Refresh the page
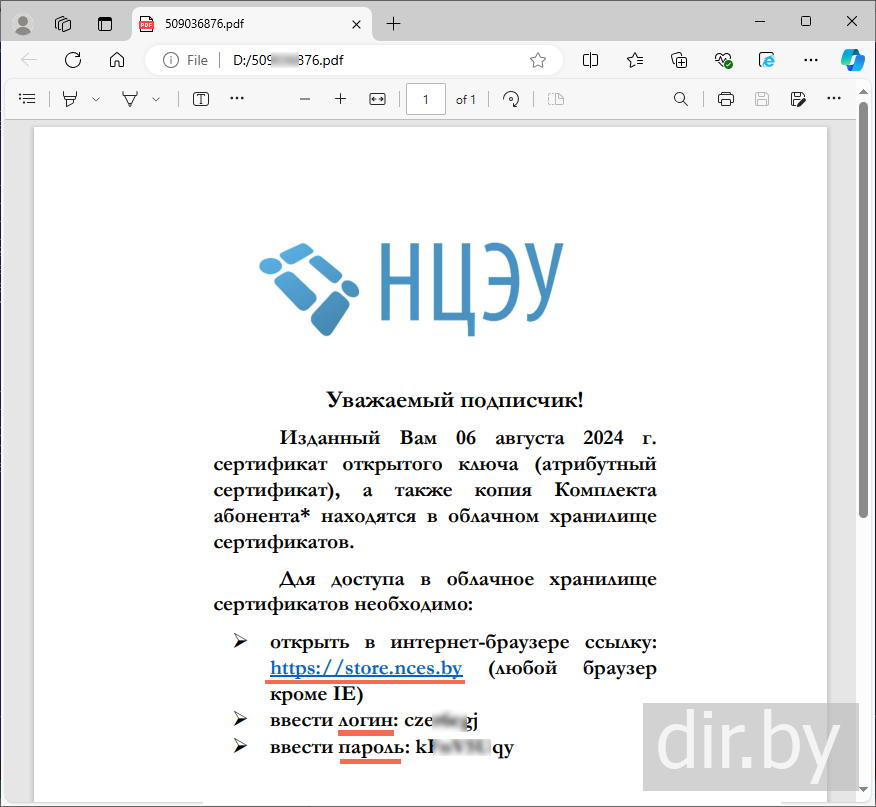This screenshot has height=807, width=876. pyautogui.click(x=73, y=60)
